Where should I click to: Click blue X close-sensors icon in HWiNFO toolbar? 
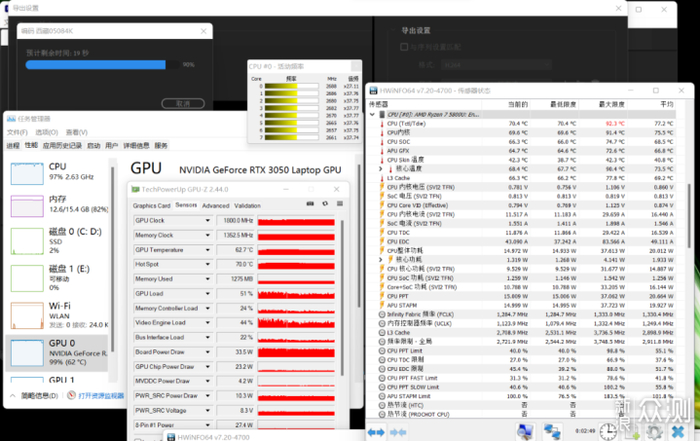(678, 432)
